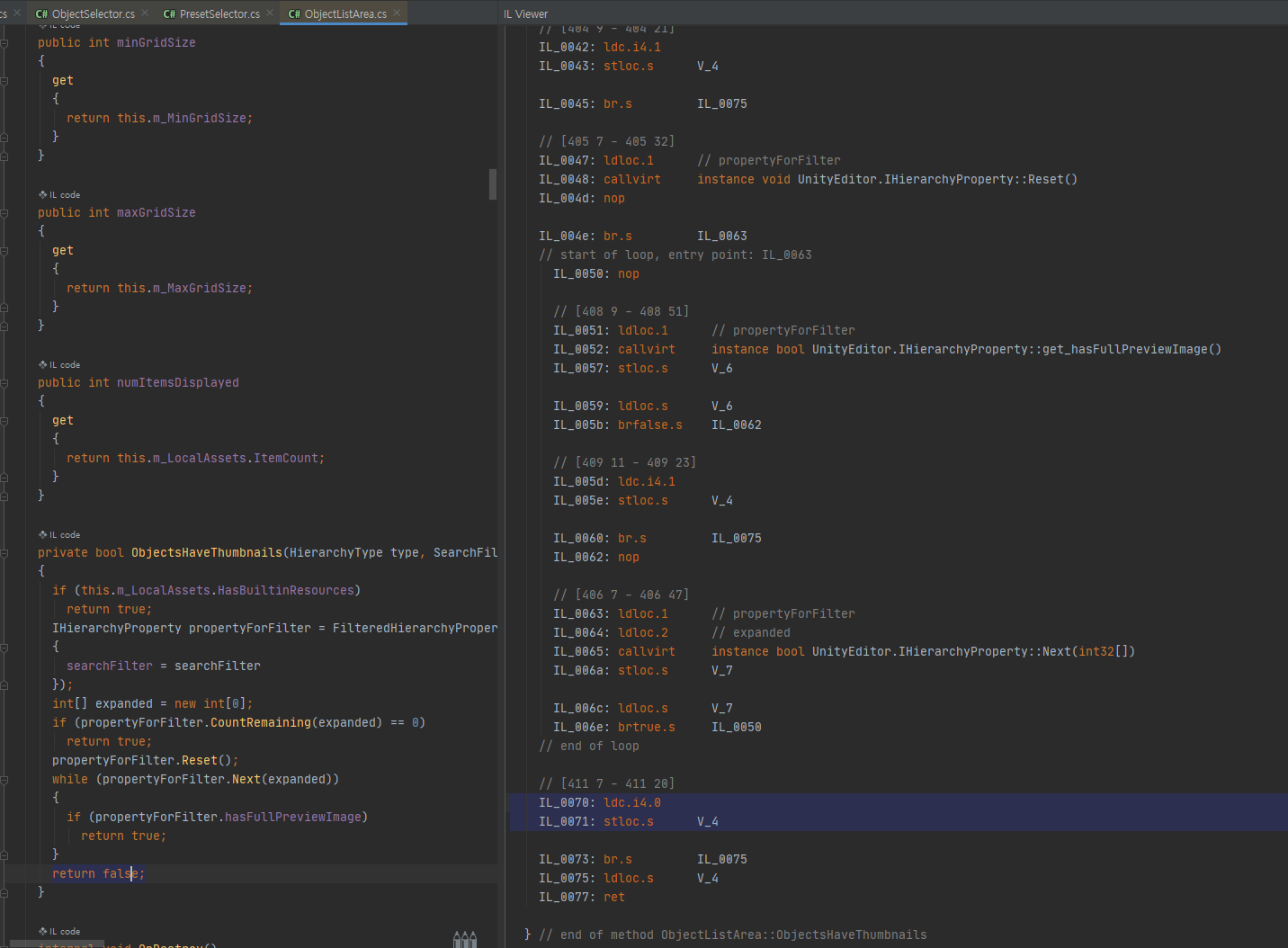Collapse the ObjectsHaveThumbnails method fold marker
The image size is (1288, 948).
pyautogui.click(x=4, y=552)
